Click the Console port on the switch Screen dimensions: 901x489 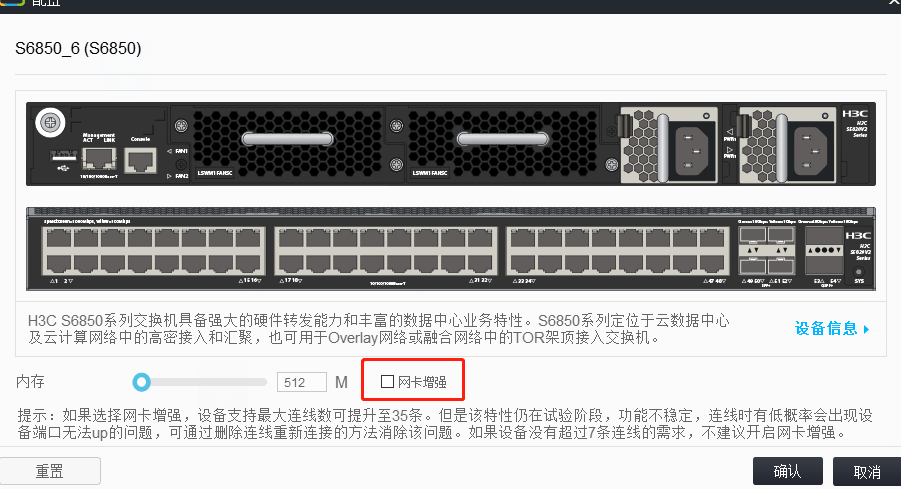click(141, 160)
